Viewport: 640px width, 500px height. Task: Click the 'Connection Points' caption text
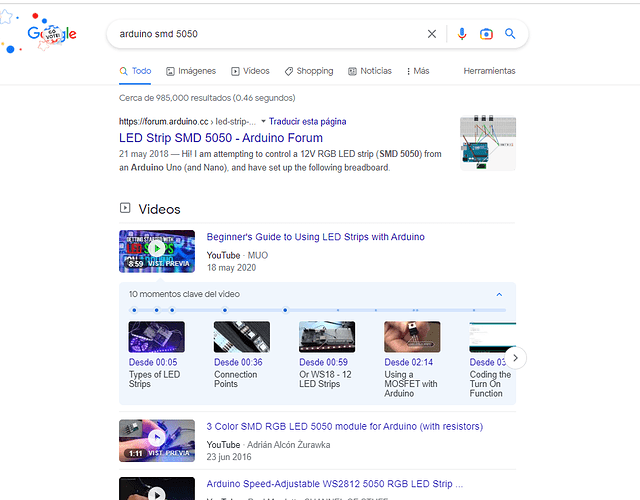coord(236,379)
